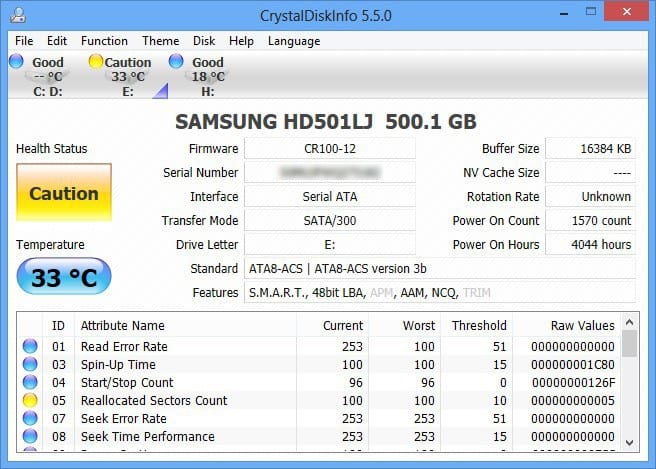Viewport: 656px width, 469px height.
Task: Open the Disk menu
Action: coord(204,41)
